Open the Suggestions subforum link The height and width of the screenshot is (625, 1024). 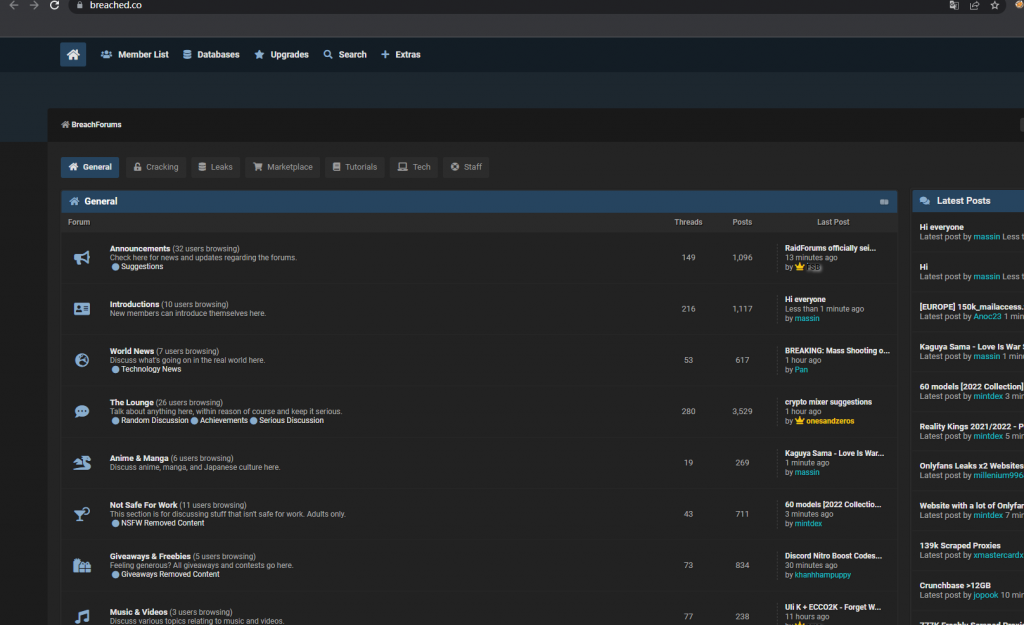[142, 267]
